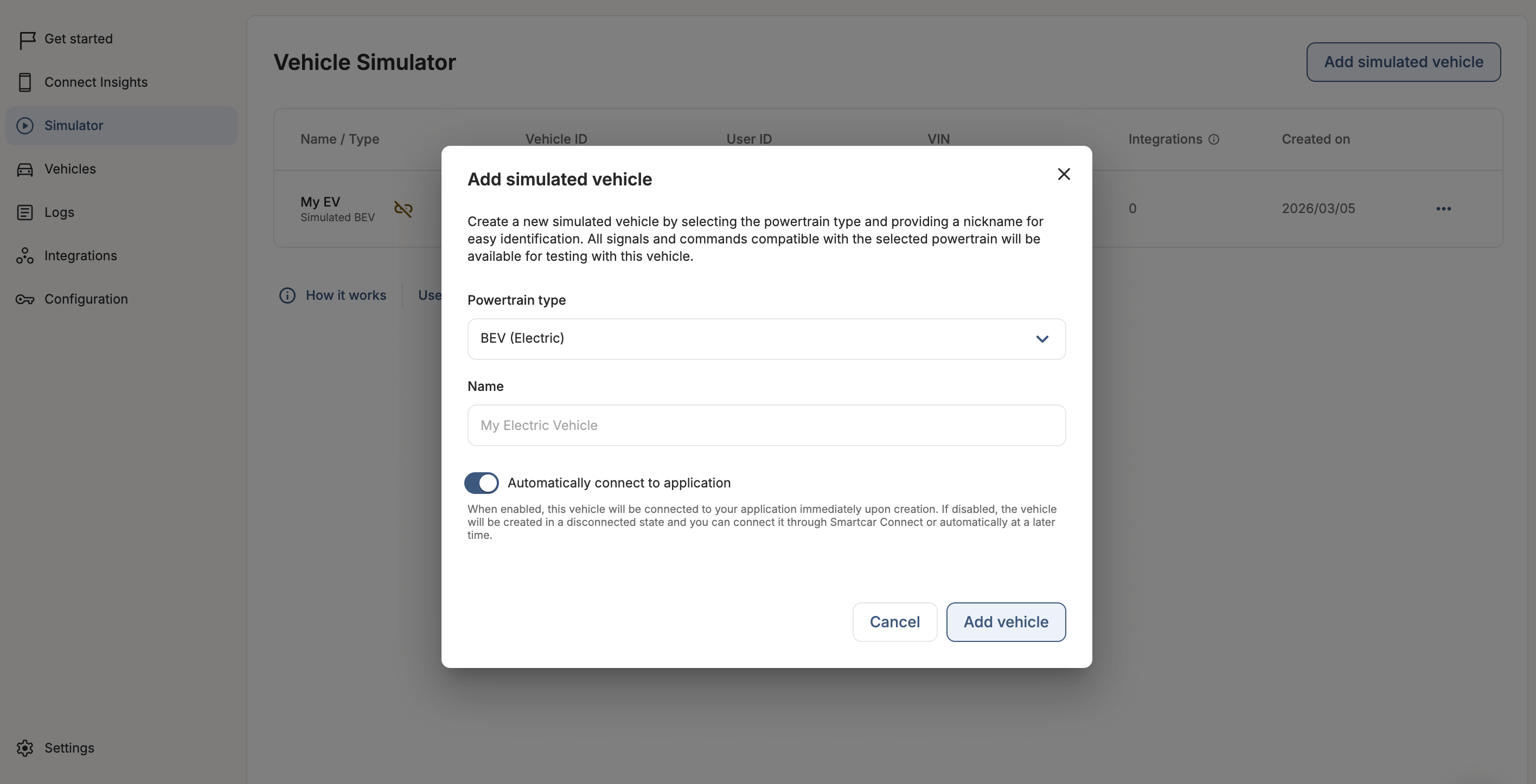Click Add simulated vehicle in the top right
This screenshot has height=784, width=1536.
point(1404,61)
